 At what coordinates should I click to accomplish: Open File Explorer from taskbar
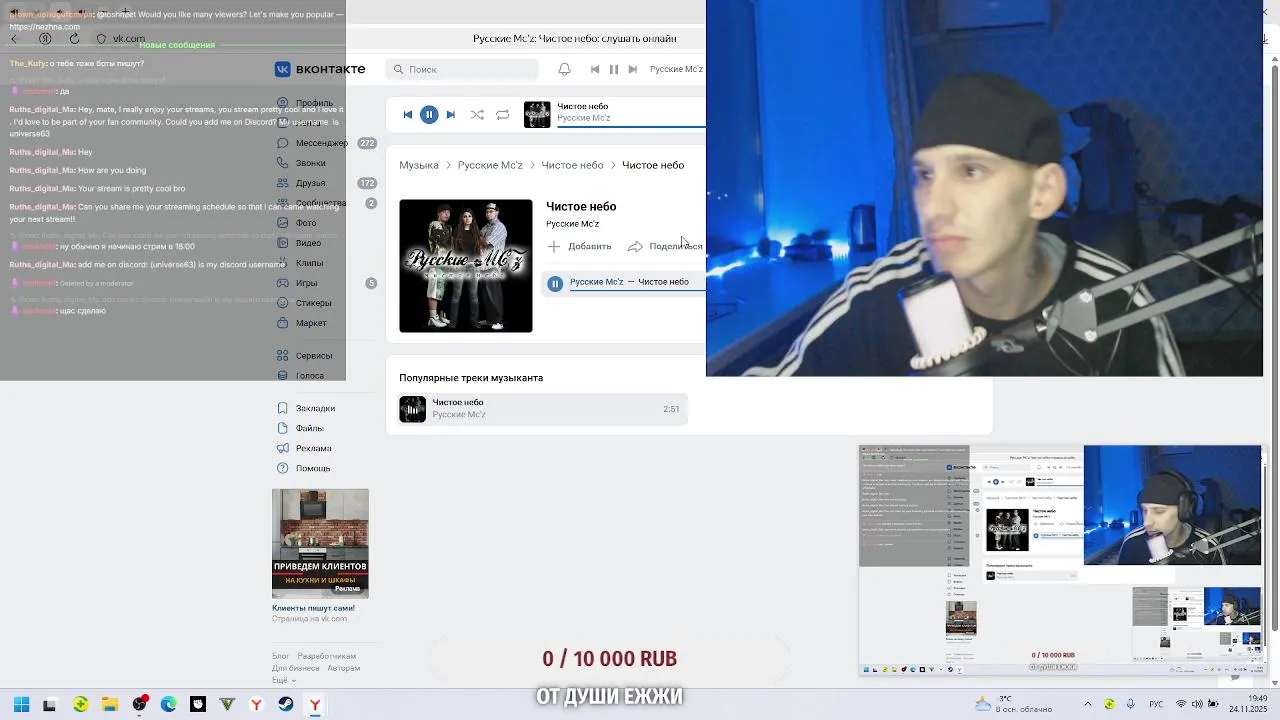[109, 705]
